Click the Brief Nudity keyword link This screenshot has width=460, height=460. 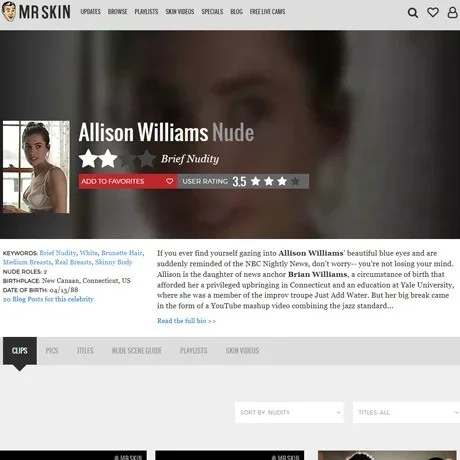coord(58,253)
